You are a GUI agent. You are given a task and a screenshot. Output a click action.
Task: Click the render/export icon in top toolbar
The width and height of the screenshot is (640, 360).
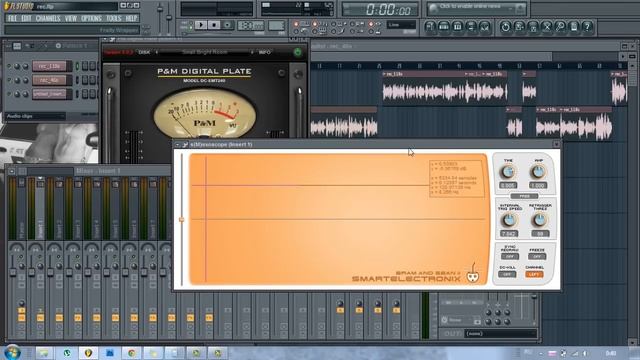[533, 27]
